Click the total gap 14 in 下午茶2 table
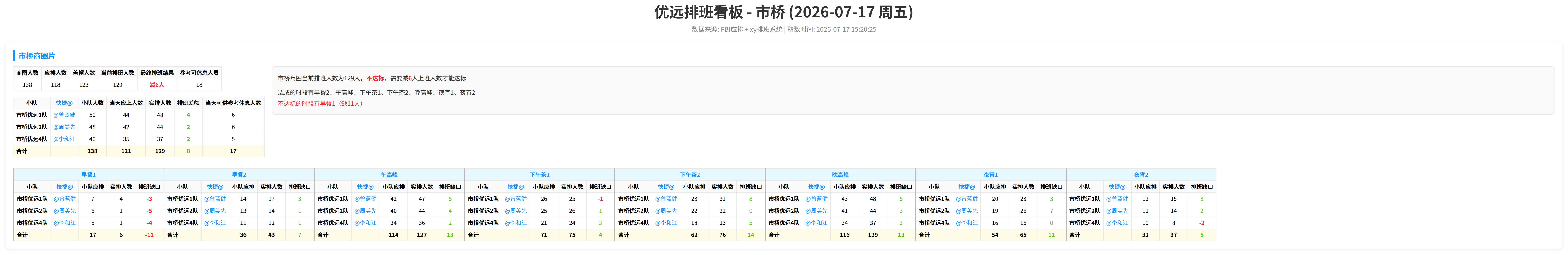Viewport: 1568px width, 255px height. point(750,235)
